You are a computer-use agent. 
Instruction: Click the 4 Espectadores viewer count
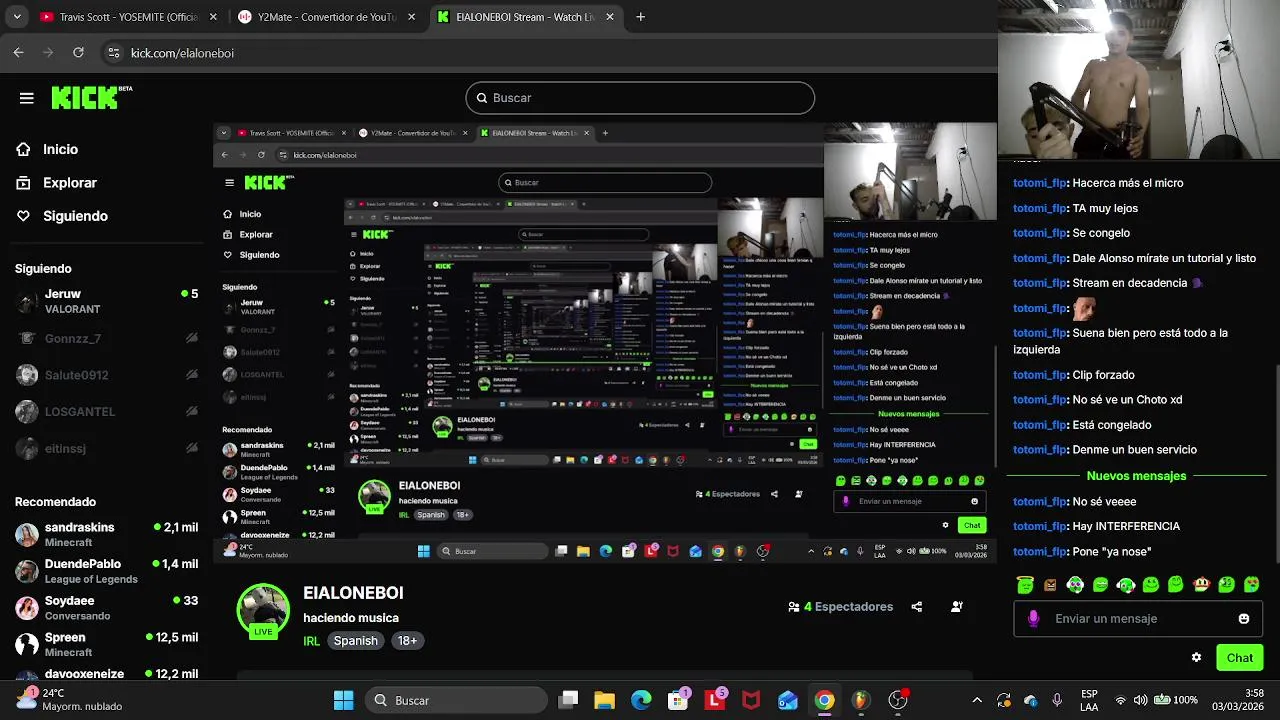point(840,607)
